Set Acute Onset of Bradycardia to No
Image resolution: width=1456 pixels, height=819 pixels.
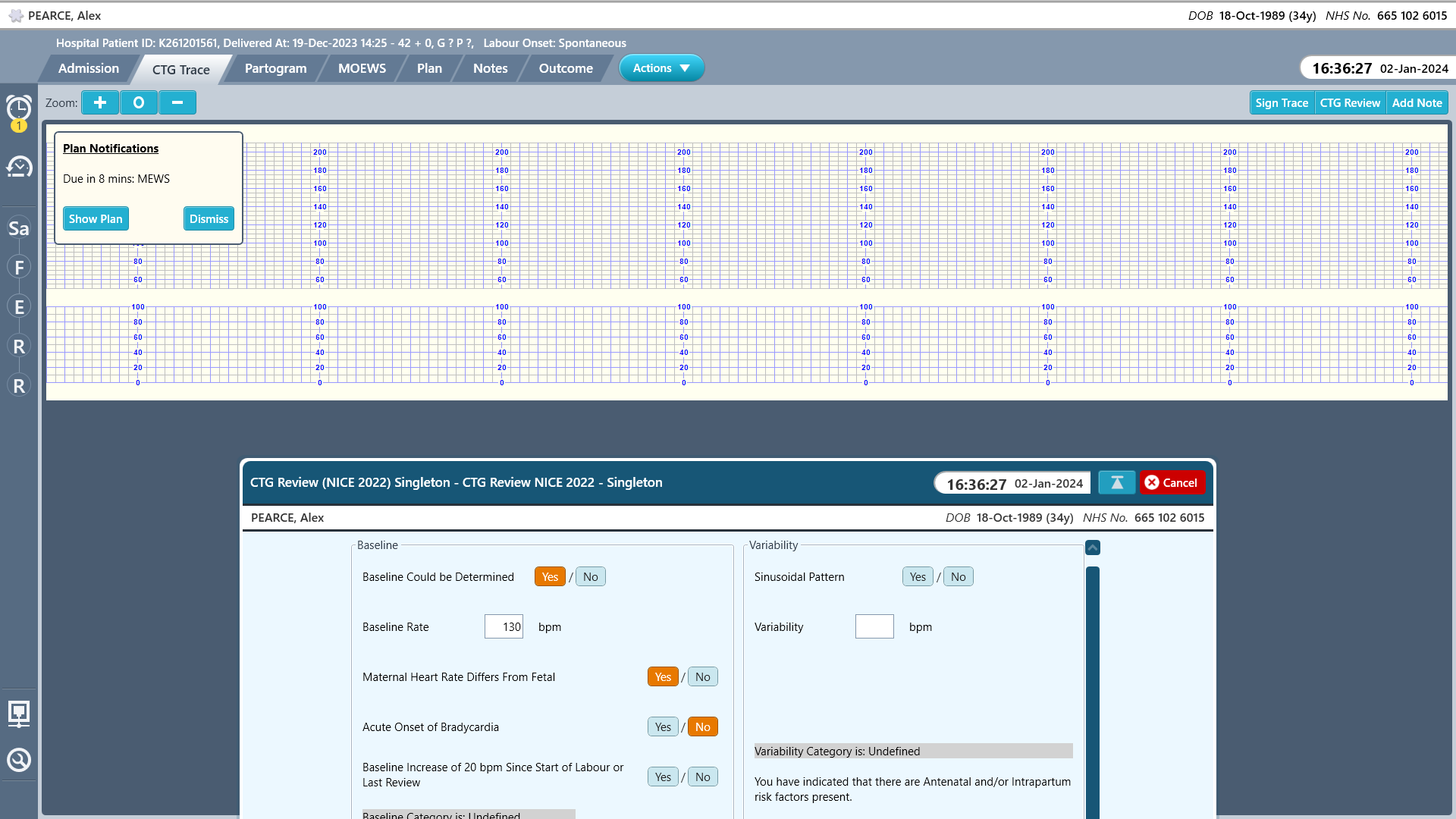coord(702,727)
